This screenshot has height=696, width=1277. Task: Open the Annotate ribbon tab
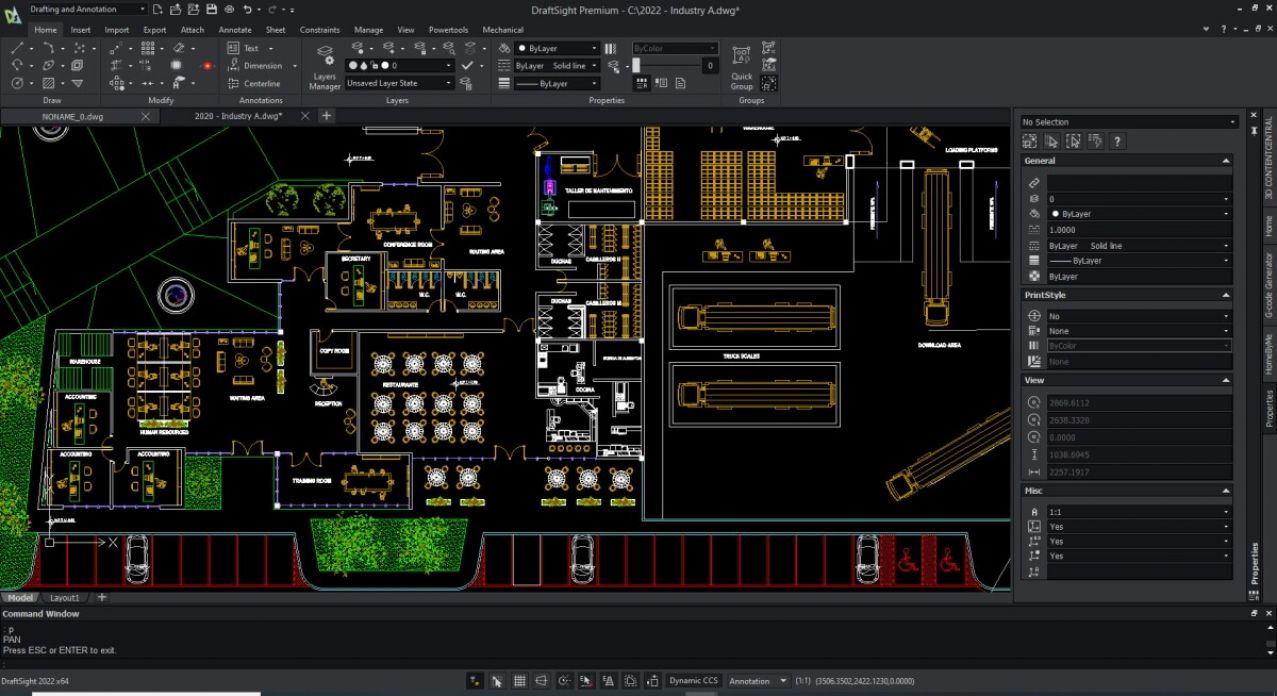tap(235, 30)
